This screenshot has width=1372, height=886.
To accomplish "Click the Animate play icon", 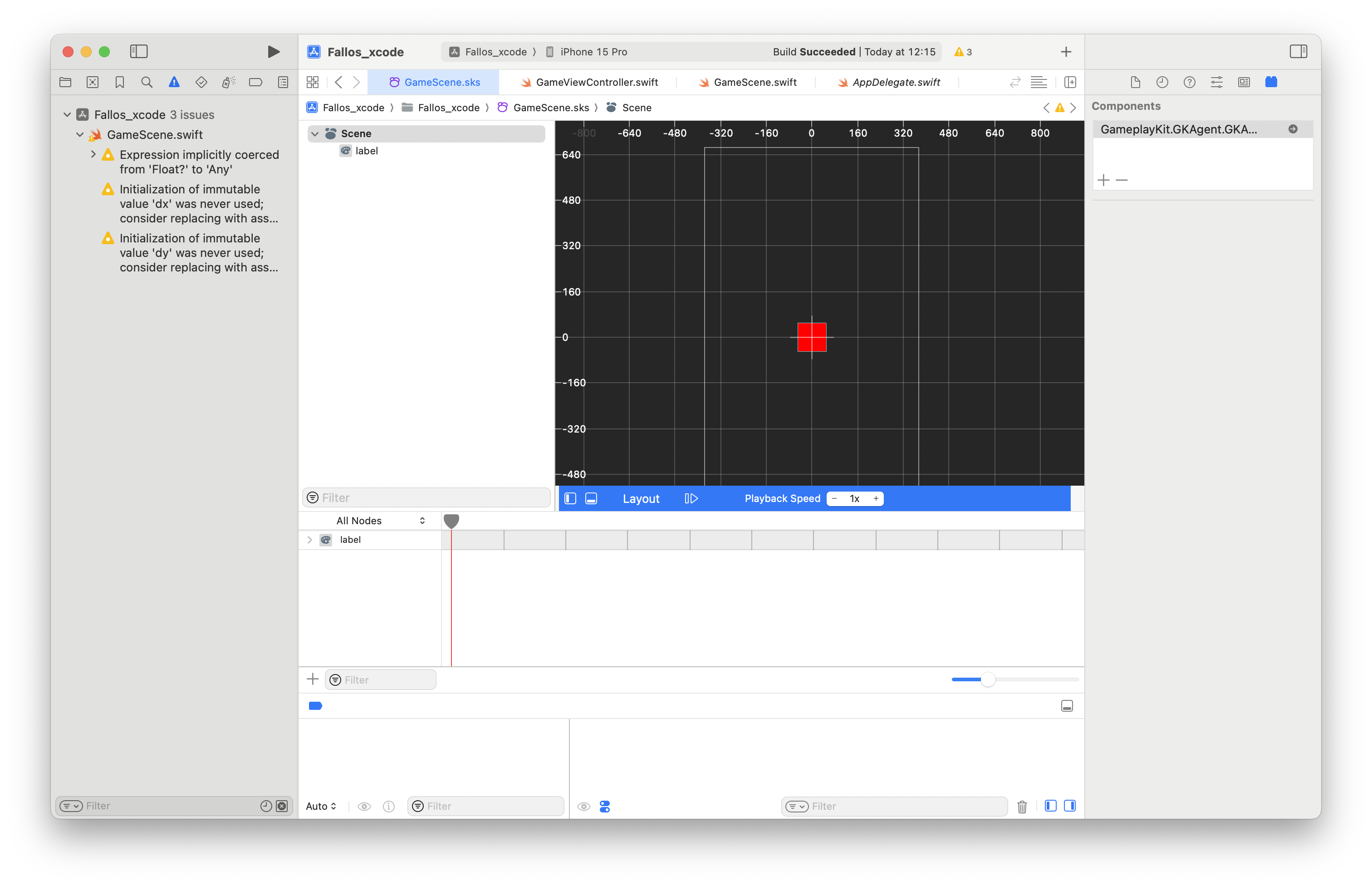I will [691, 498].
